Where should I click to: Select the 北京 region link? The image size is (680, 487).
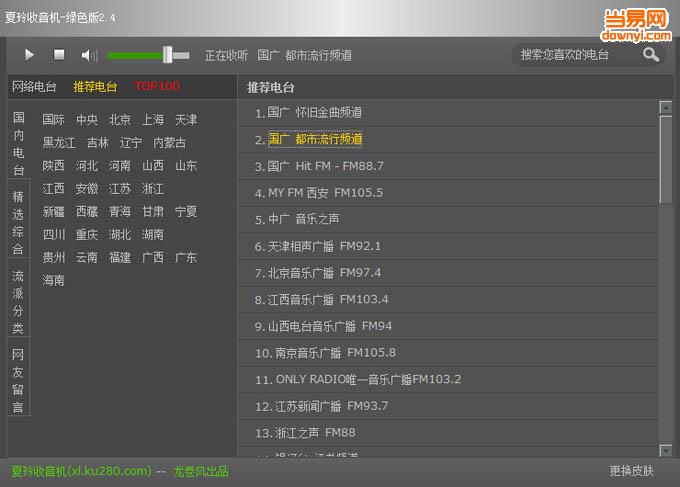click(x=120, y=120)
